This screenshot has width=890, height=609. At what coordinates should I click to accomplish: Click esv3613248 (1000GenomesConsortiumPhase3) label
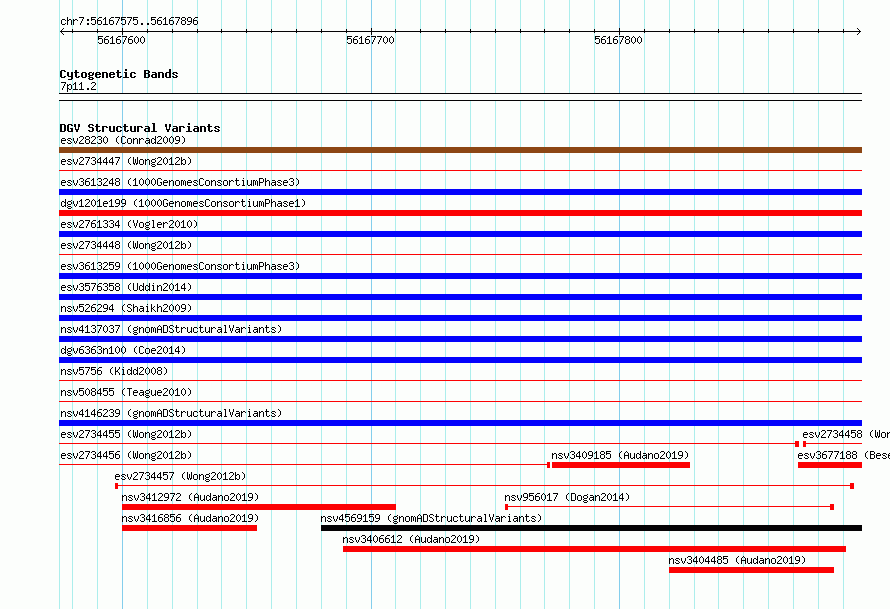pyautogui.click(x=180, y=182)
